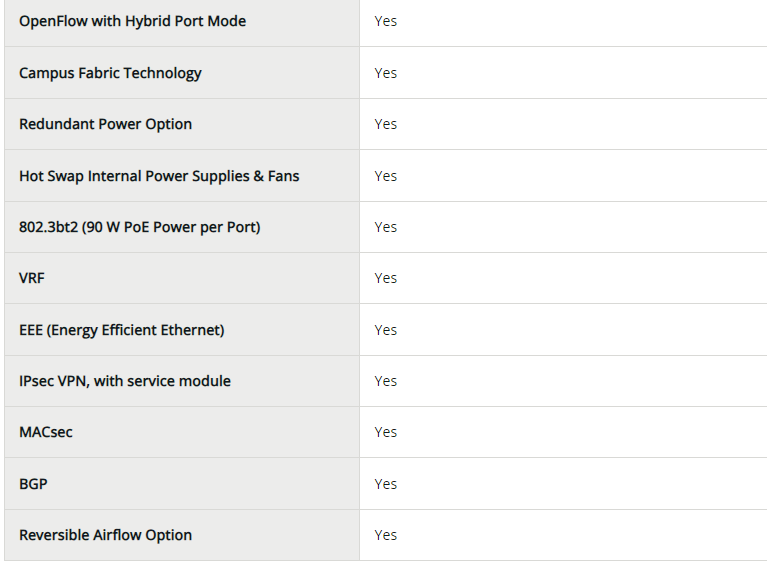This screenshot has height=570, width=767.
Task: Select the Yes value beside Campus Fabric Technology
Action: 385,73
